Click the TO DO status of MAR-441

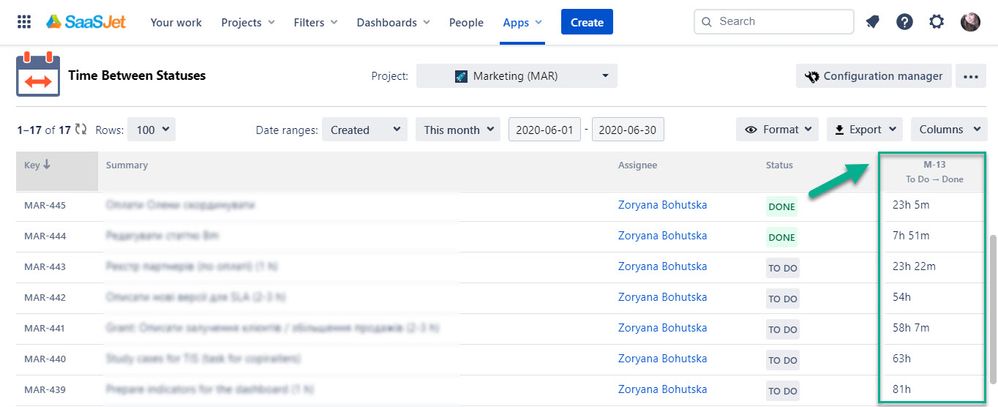(782, 329)
